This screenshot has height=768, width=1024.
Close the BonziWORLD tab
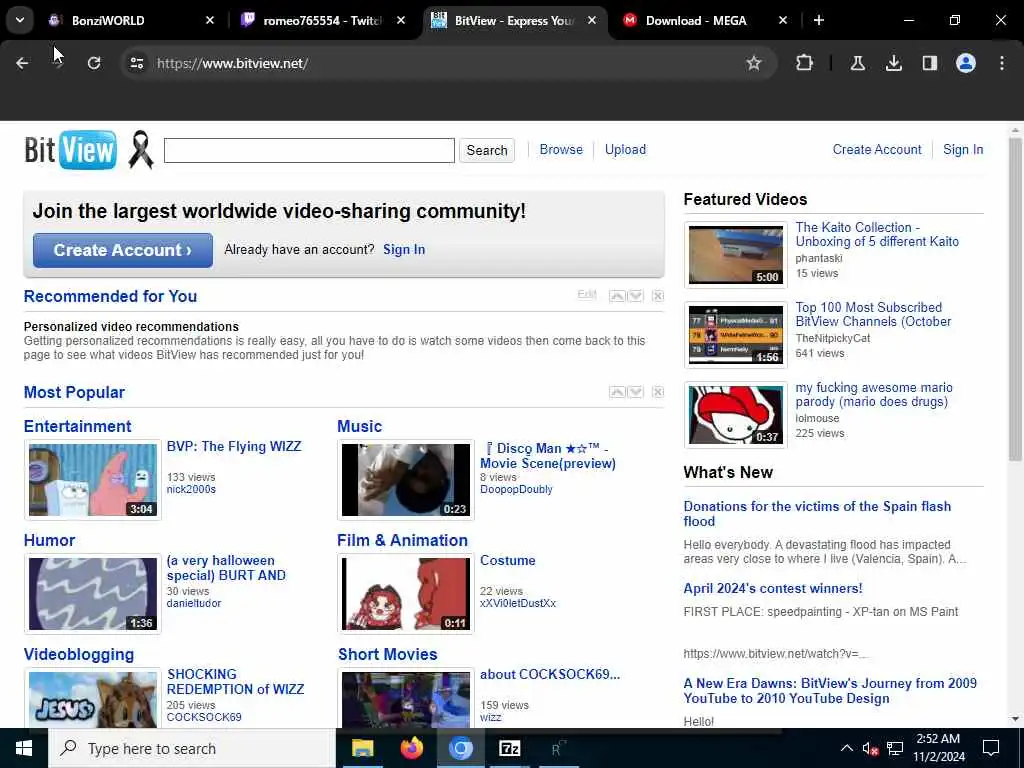click(210, 20)
